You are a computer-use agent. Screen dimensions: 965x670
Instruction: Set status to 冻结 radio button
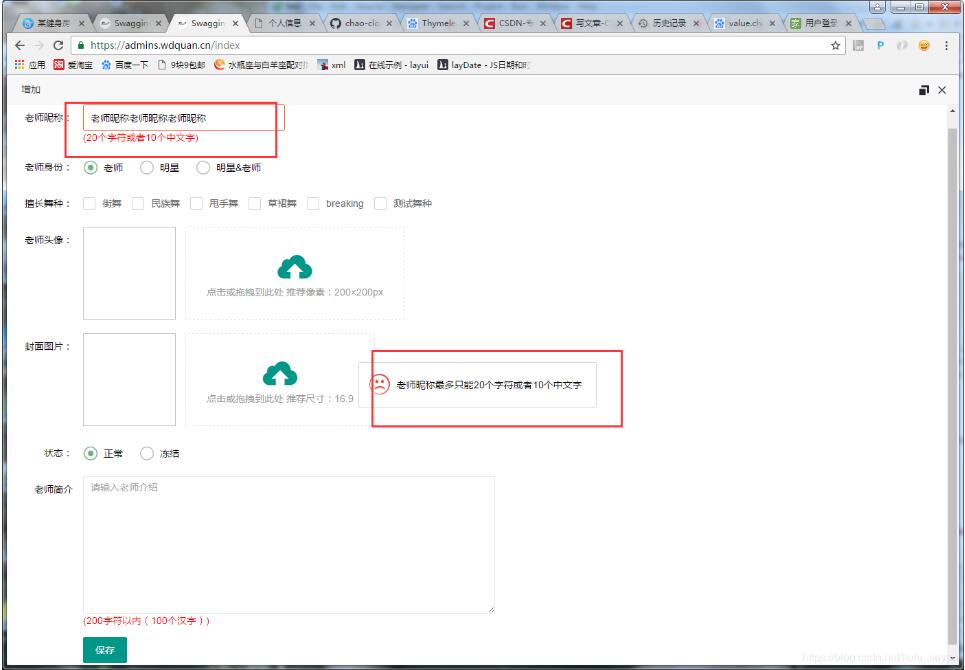pyautogui.click(x=146, y=453)
